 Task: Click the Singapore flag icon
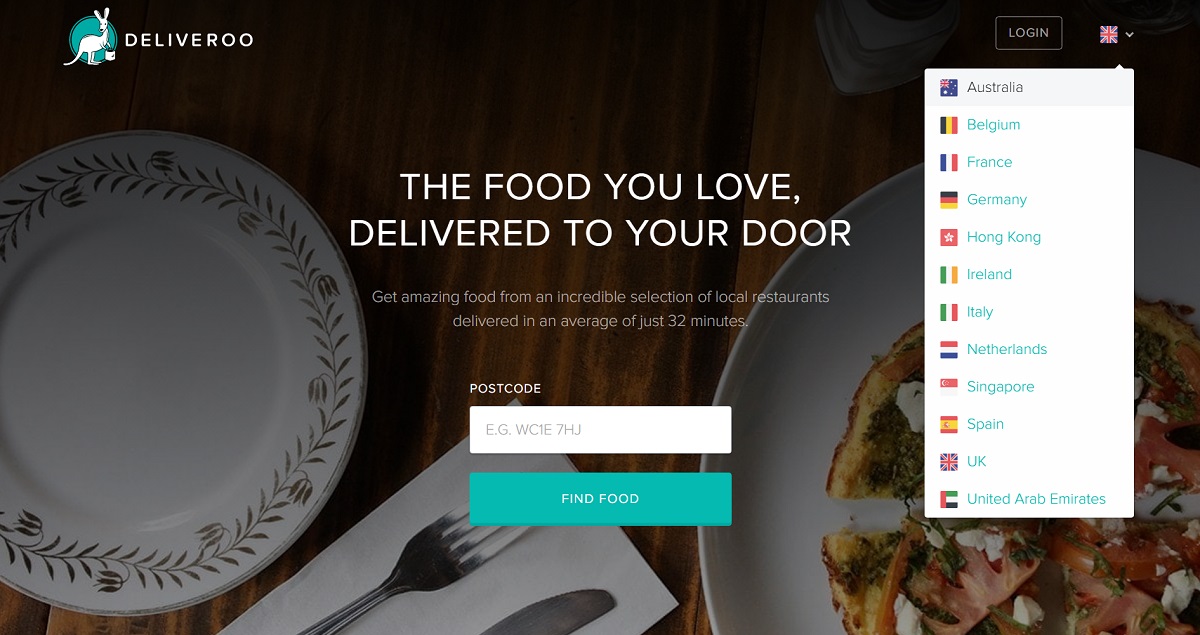pyautogui.click(x=949, y=387)
